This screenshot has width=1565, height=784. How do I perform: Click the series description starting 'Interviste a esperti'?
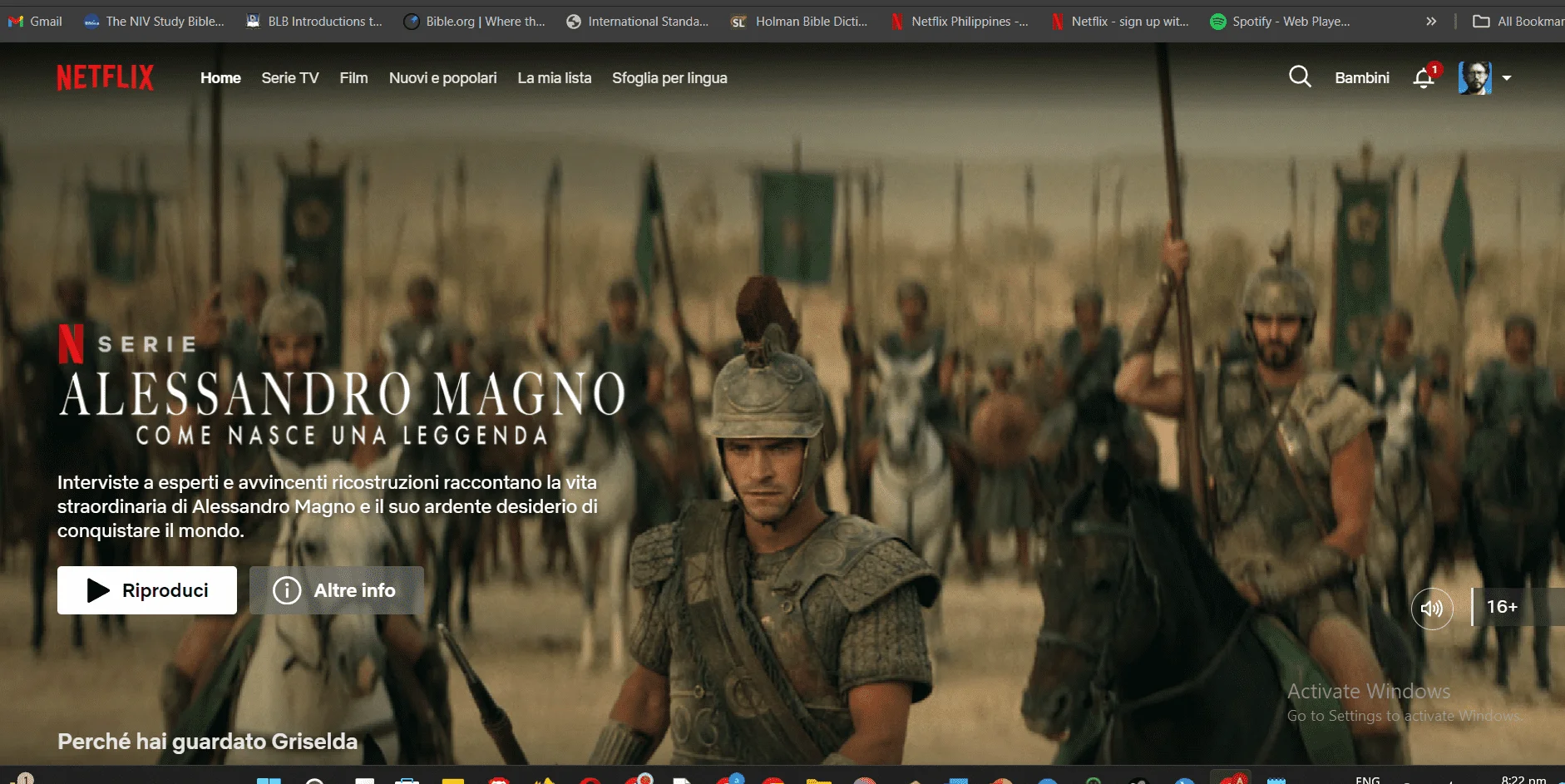point(328,506)
